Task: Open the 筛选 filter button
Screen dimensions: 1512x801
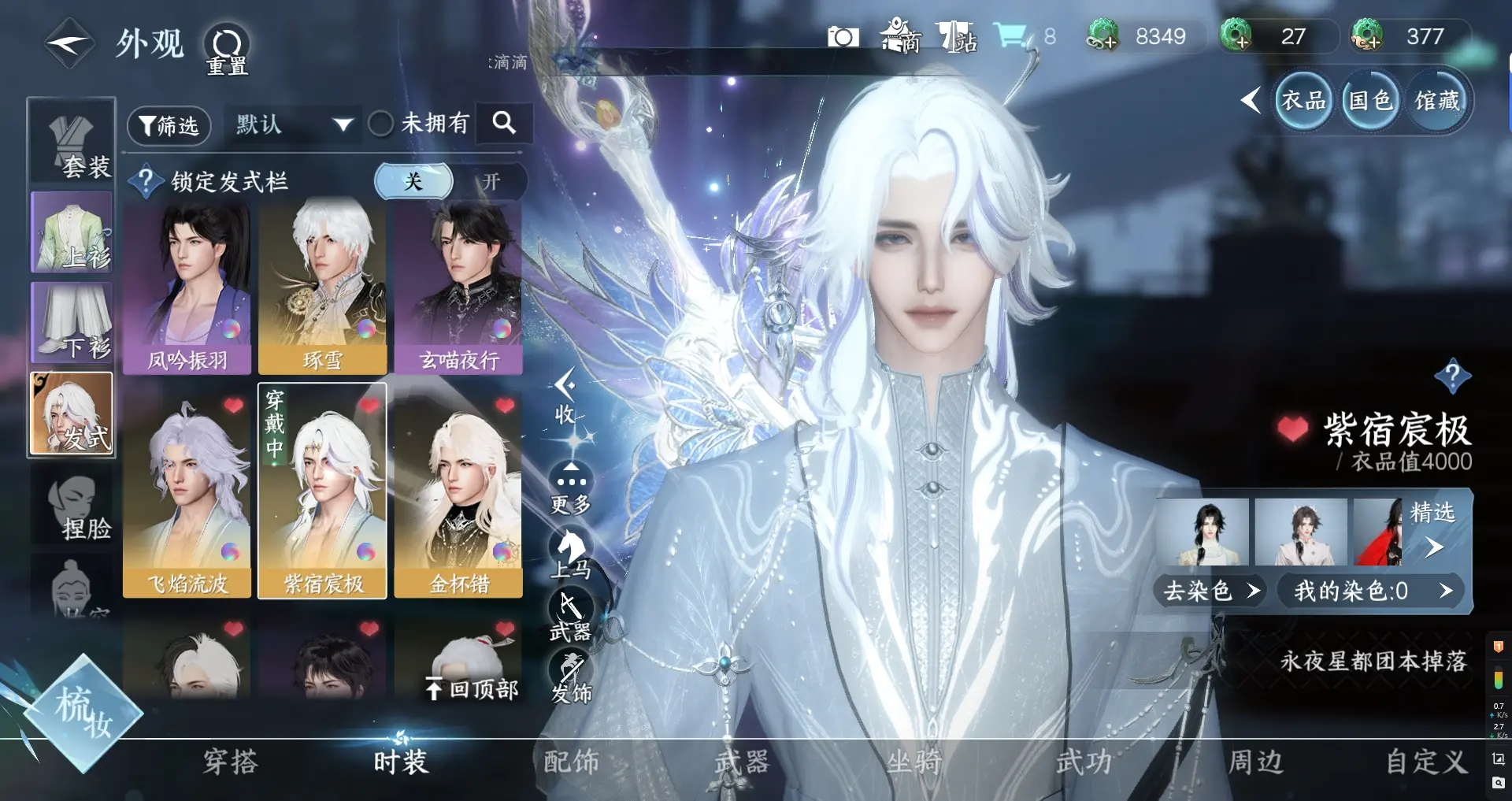Action: [169, 125]
